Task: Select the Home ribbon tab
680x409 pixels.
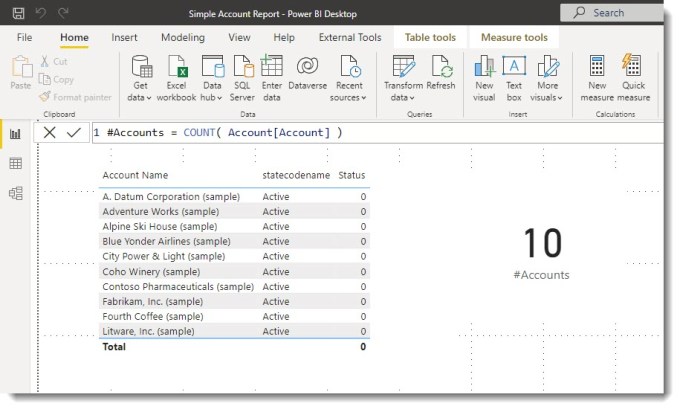Action: tap(74, 37)
